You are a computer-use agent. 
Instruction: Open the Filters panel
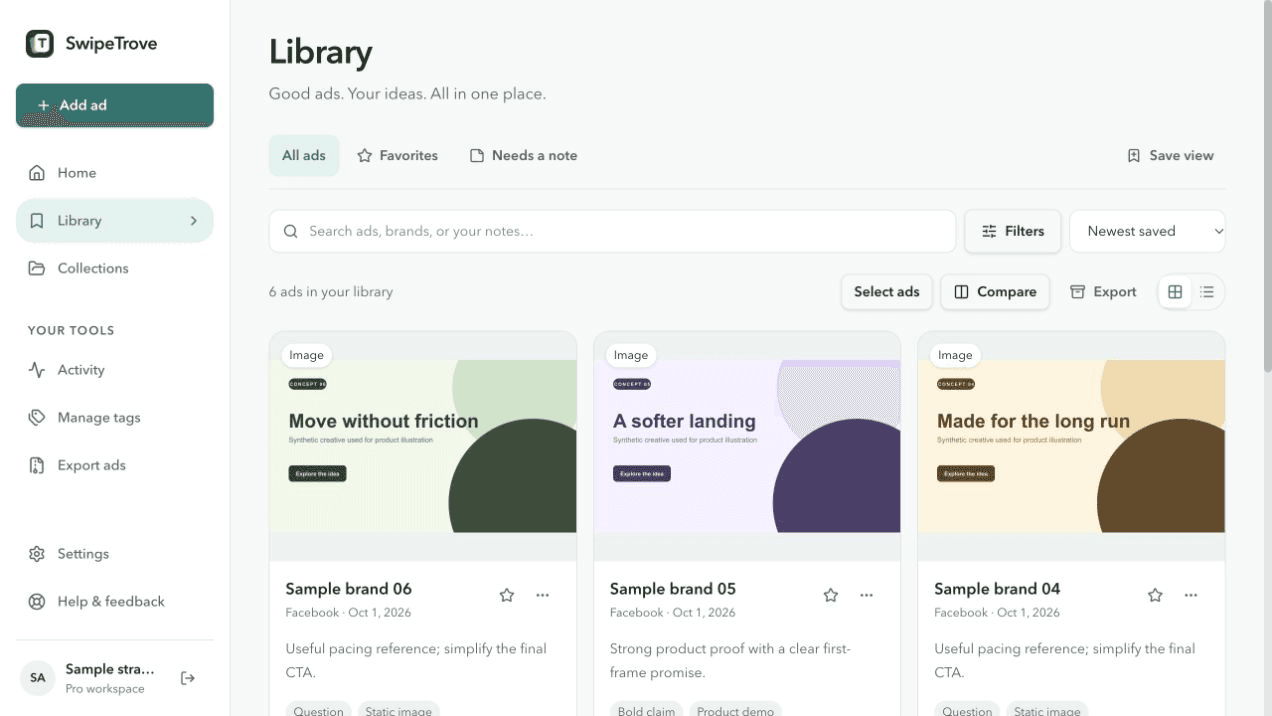pos(1013,231)
